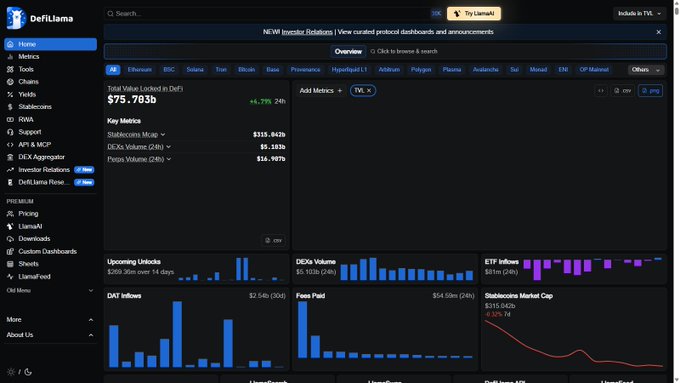The width and height of the screenshot is (680, 383).
Task: Click the Tools grid icon
Action: pyautogui.click(x=10, y=69)
